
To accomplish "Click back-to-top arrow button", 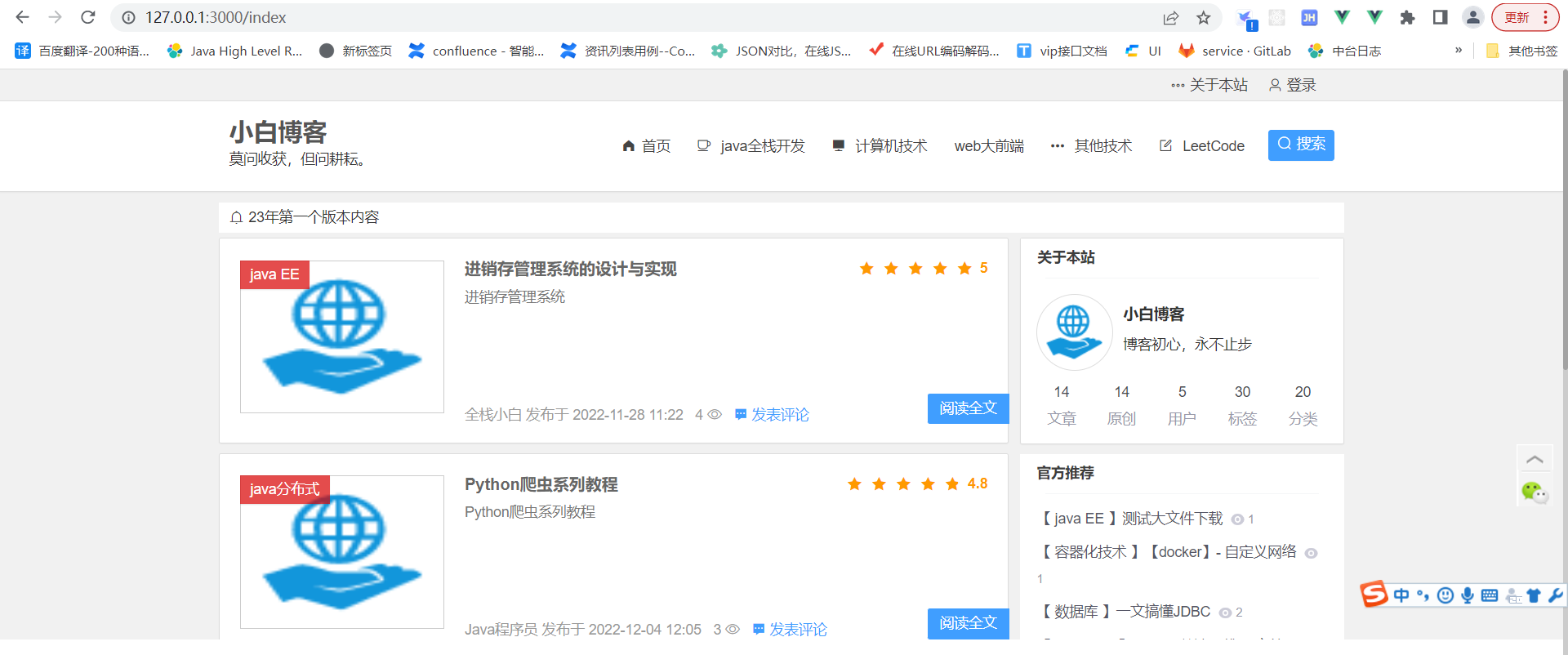I will tap(1535, 460).
